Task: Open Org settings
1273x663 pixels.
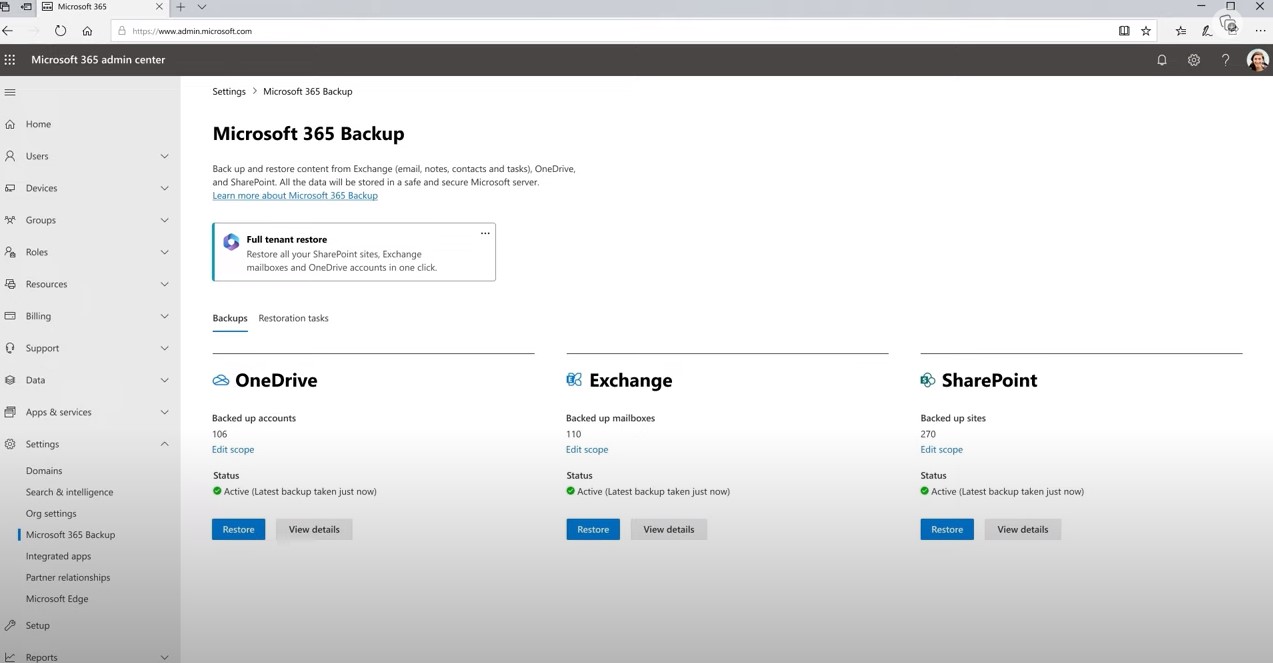Action: (51, 514)
